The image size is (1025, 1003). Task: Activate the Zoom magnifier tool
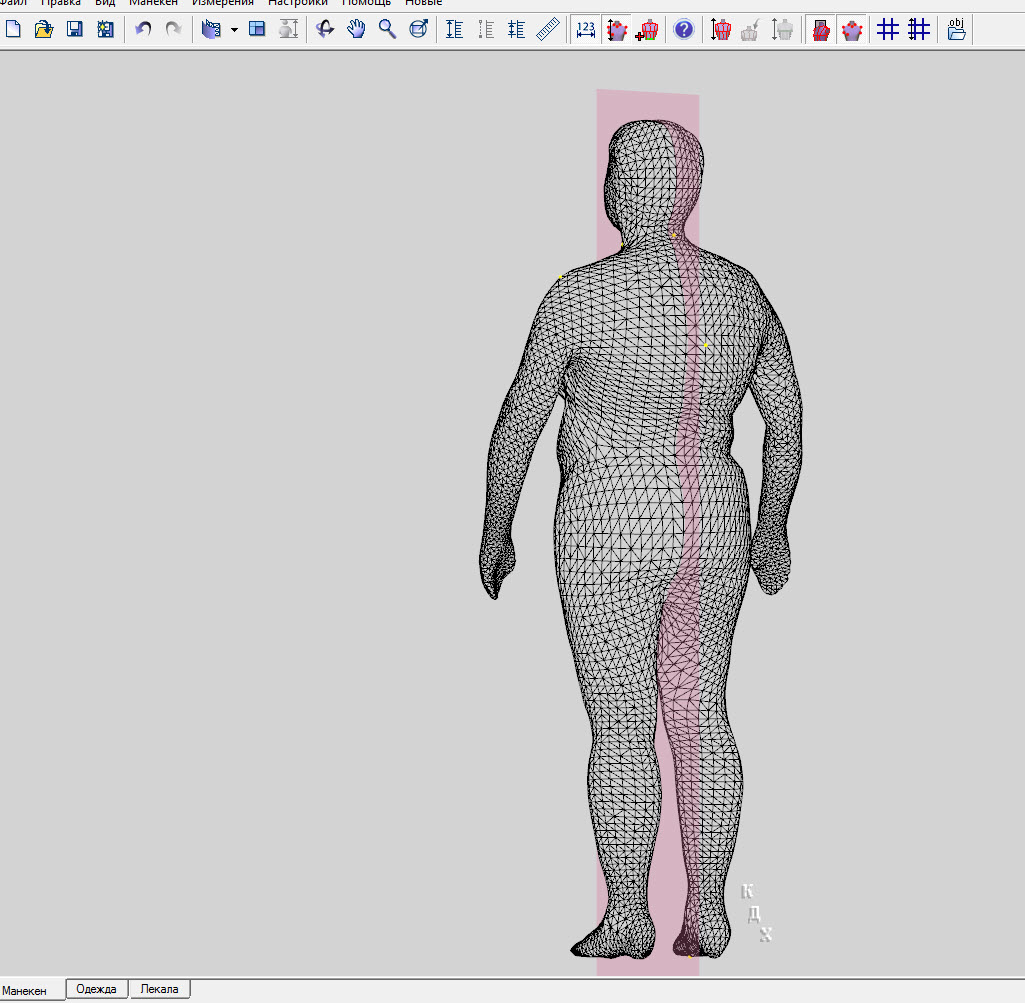click(387, 29)
